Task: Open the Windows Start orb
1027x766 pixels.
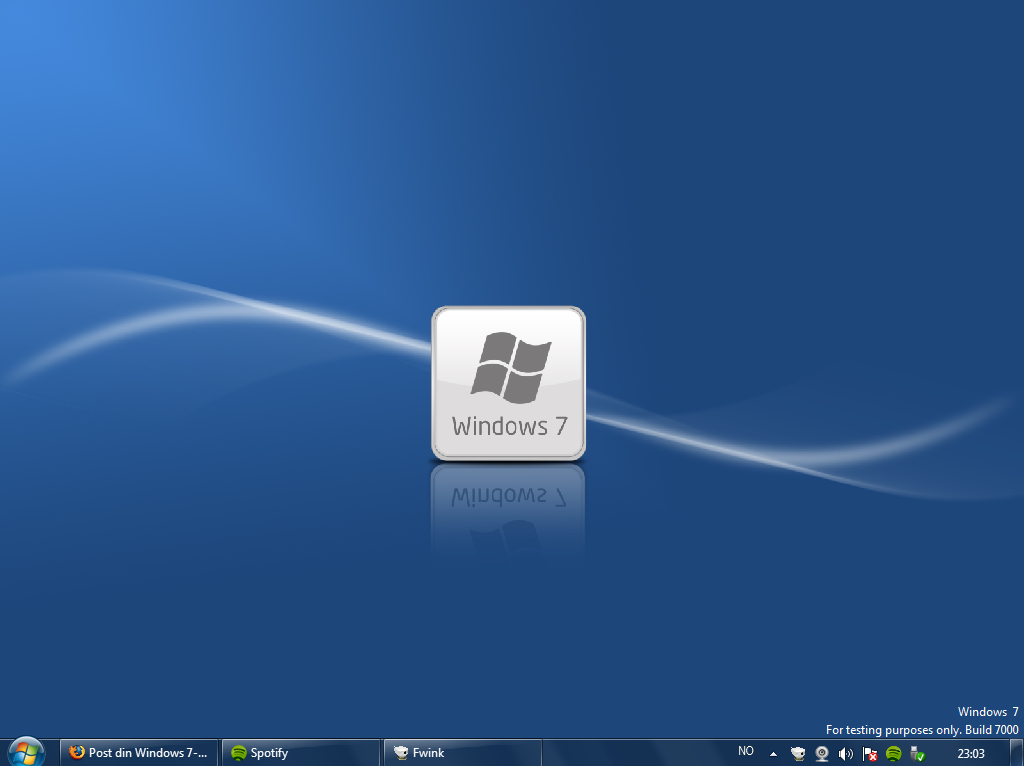Action: [x=26, y=752]
